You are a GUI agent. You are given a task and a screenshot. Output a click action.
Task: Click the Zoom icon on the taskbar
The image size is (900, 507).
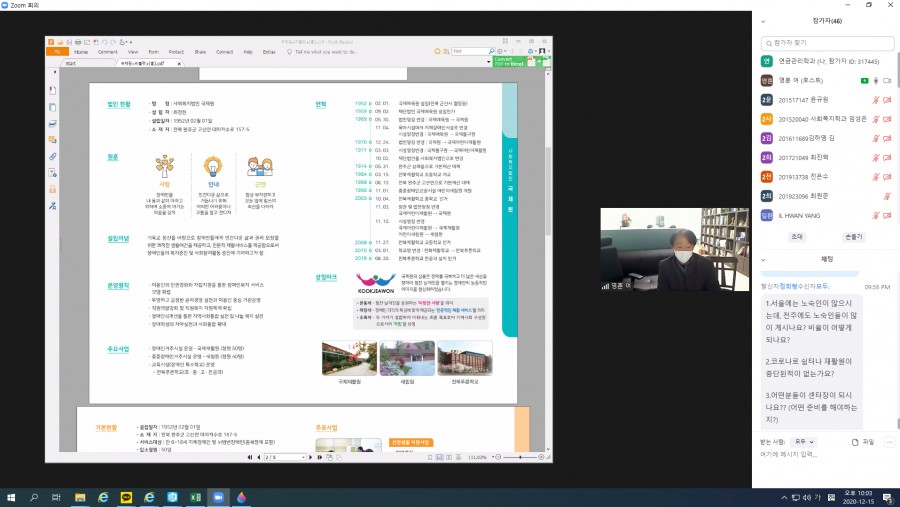click(218, 497)
